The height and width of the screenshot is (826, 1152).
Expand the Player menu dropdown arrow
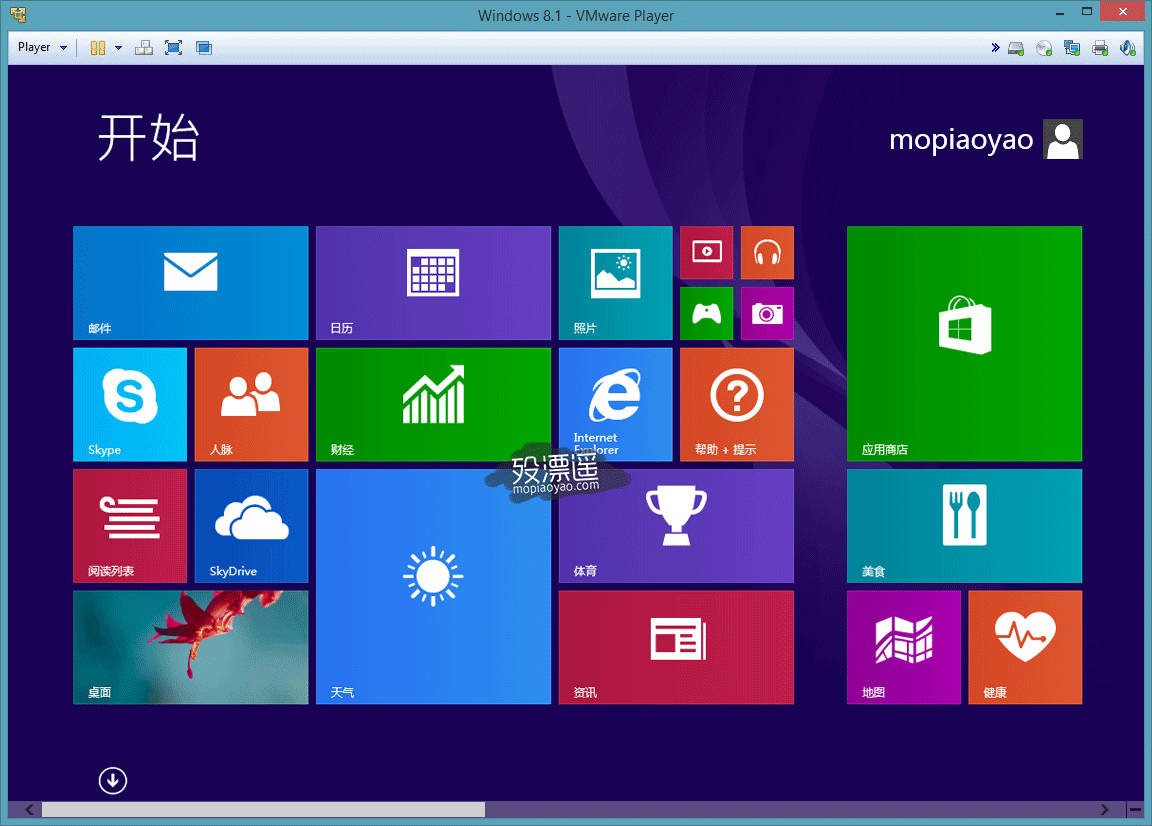pyautogui.click(x=63, y=48)
